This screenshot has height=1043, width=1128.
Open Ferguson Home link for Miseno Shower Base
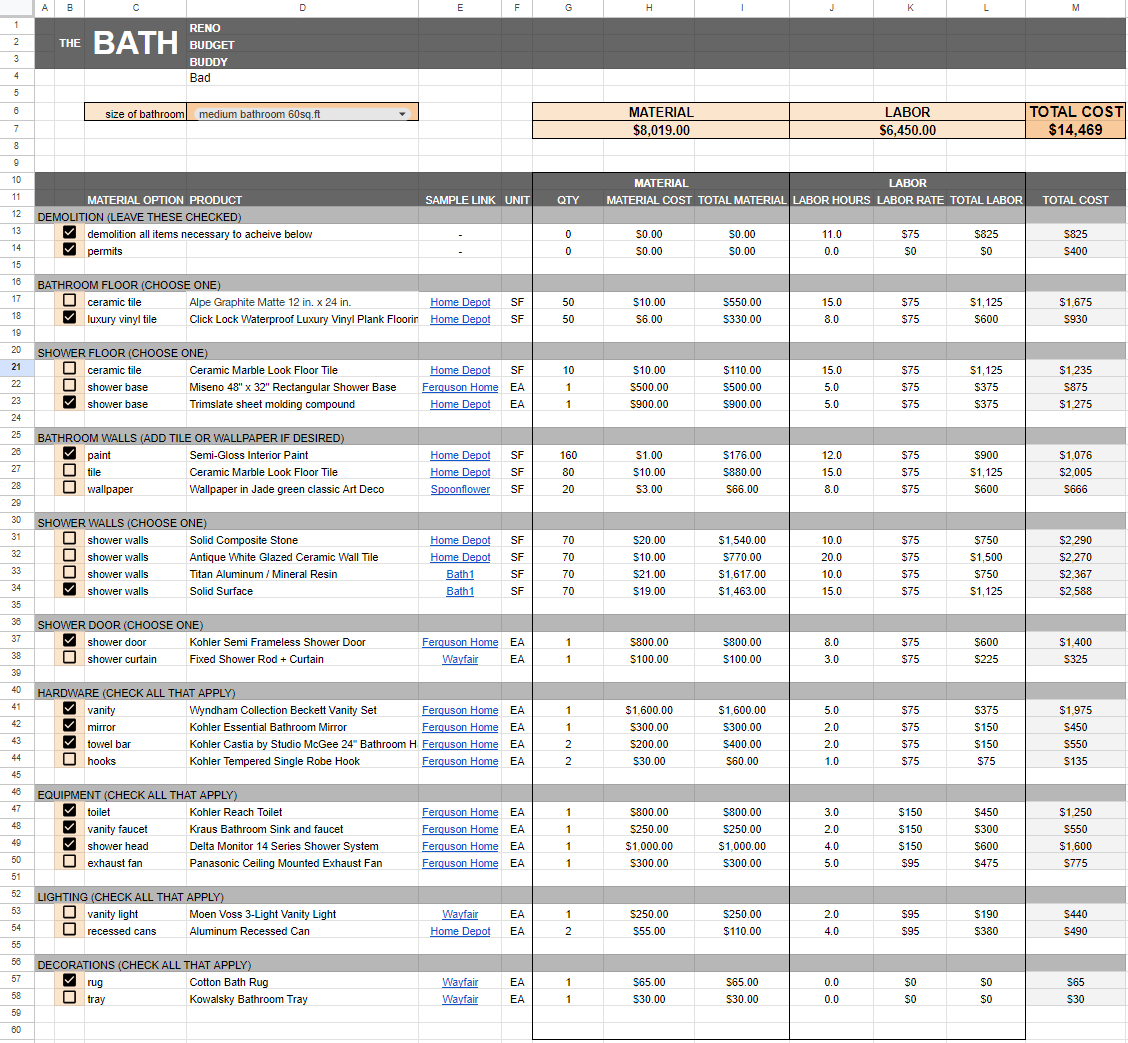pyautogui.click(x=460, y=387)
